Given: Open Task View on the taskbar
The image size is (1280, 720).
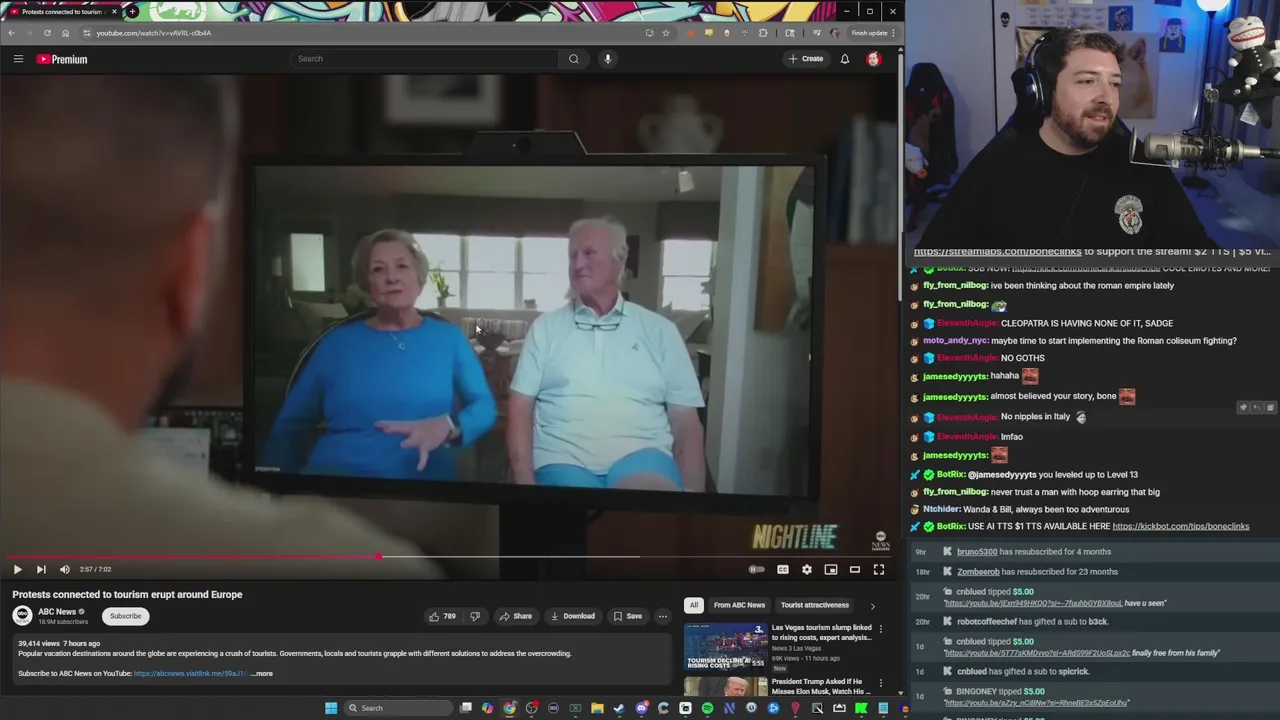Looking at the screenshot, I should [x=466, y=708].
